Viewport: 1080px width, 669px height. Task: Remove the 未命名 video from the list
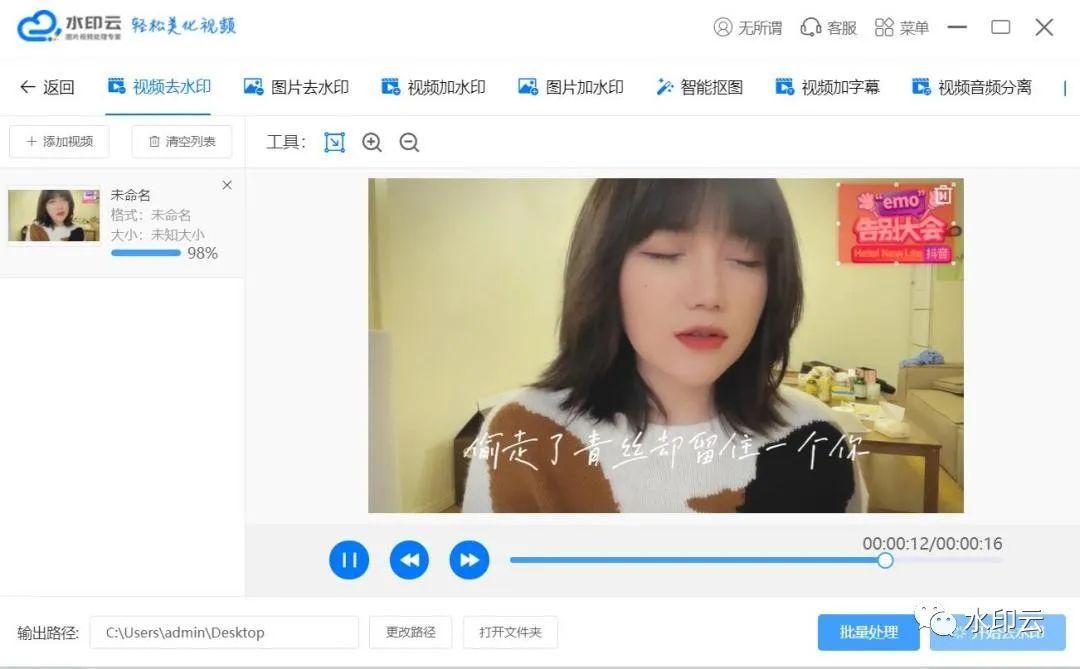(x=227, y=184)
